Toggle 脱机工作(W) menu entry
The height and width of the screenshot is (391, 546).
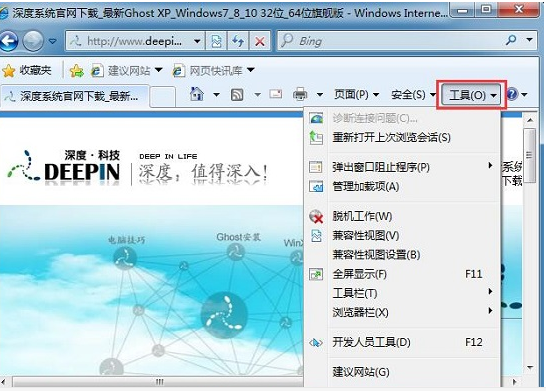pos(402,217)
